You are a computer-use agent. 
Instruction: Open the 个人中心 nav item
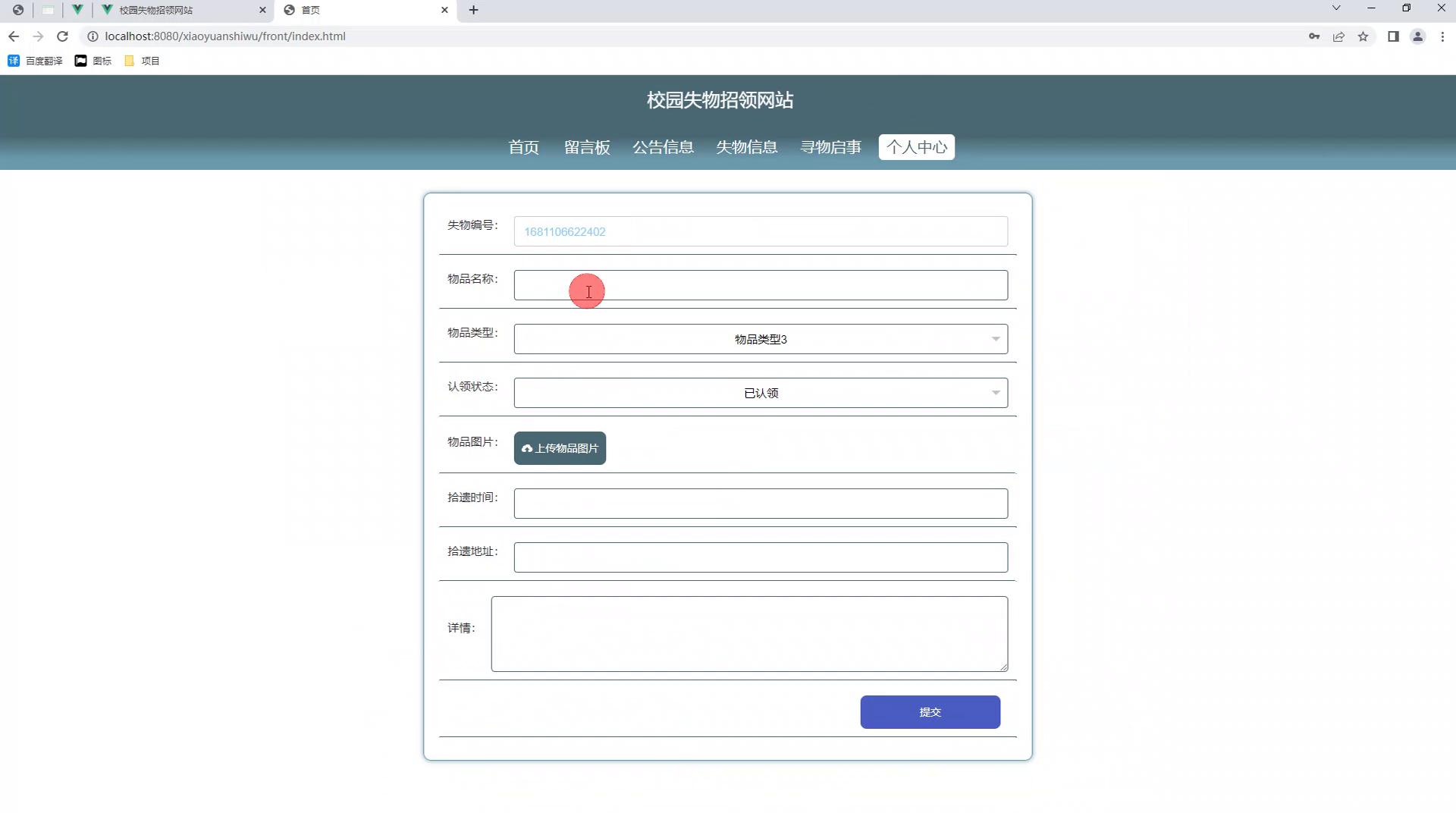click(917, 147)
